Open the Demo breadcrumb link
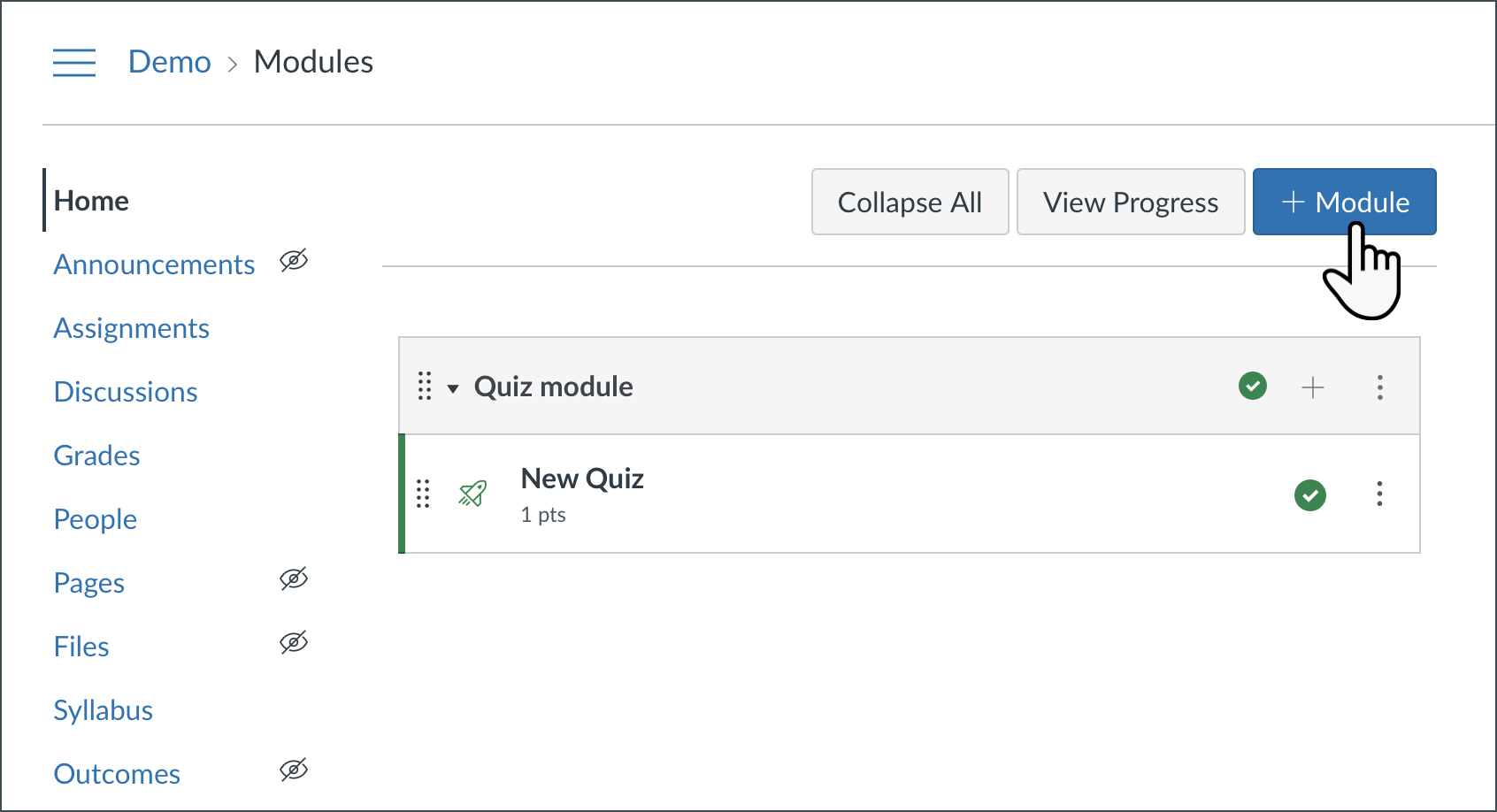 170,62
